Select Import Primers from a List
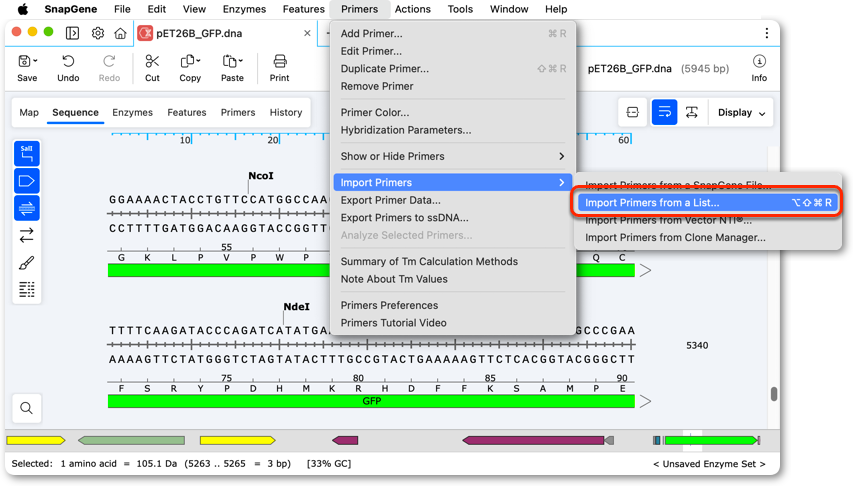 (x=707, y=202)
